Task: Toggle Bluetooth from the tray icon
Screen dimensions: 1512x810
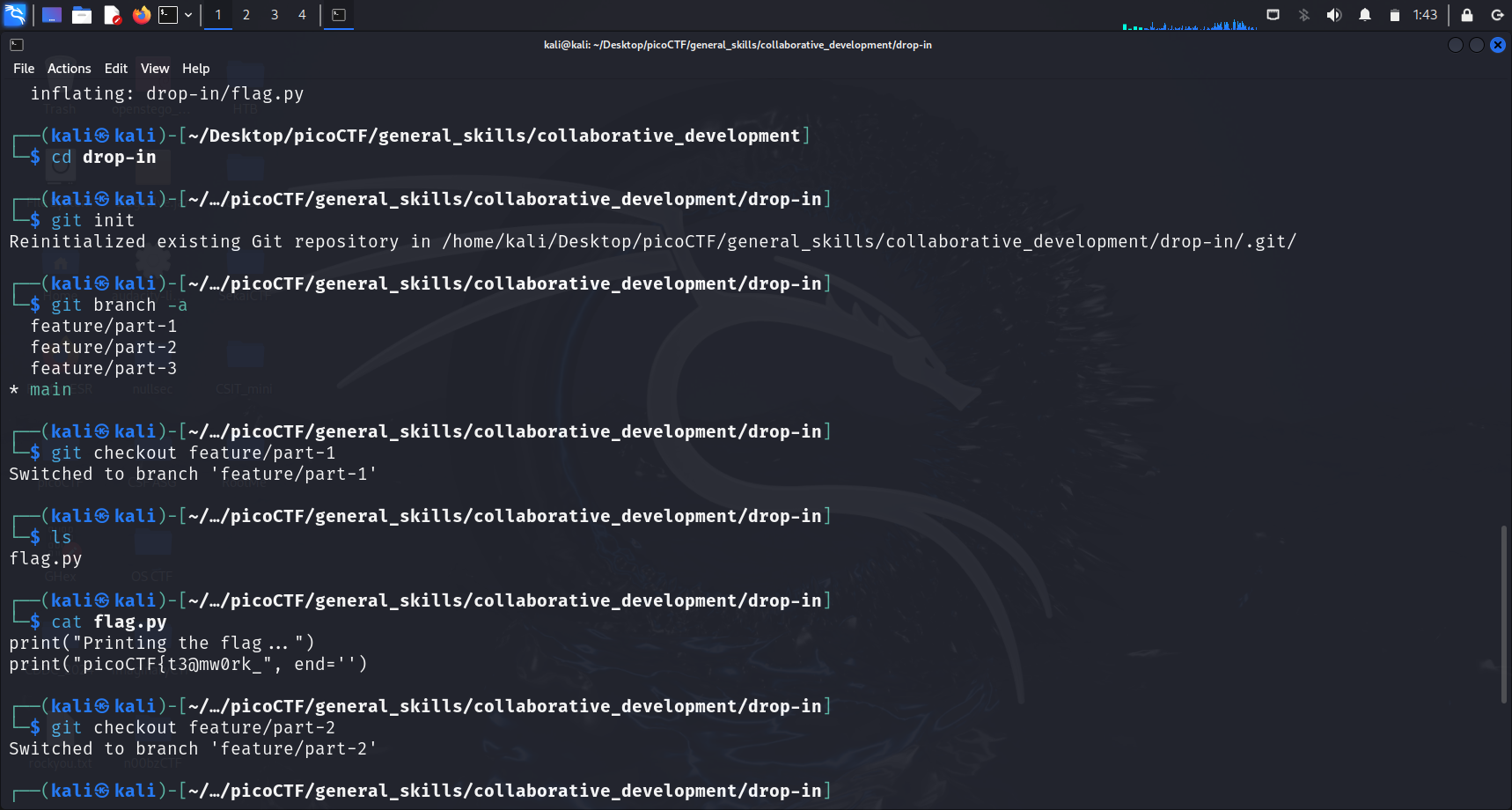Action: (x=1304, y=15)
